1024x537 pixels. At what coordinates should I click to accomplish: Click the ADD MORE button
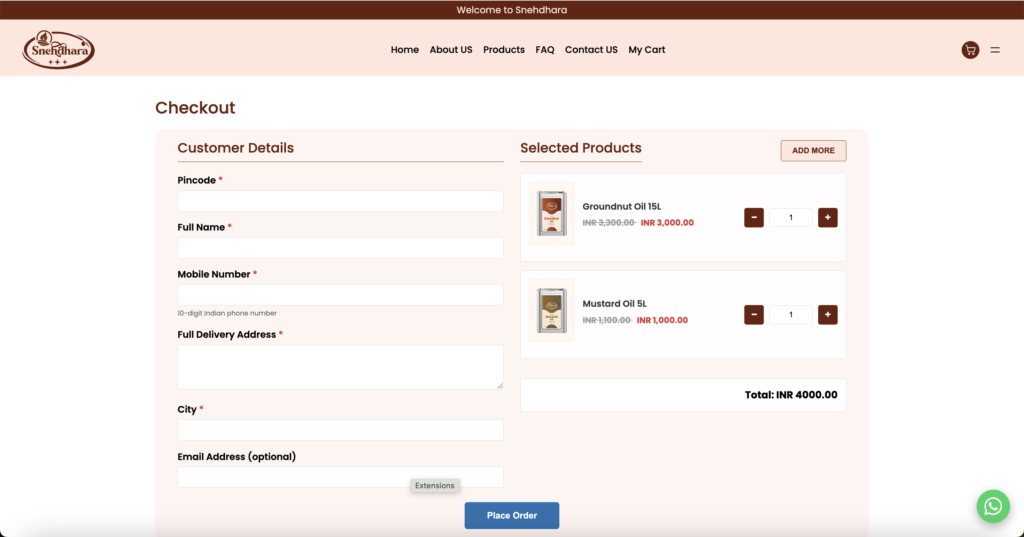tap(813, 151)
